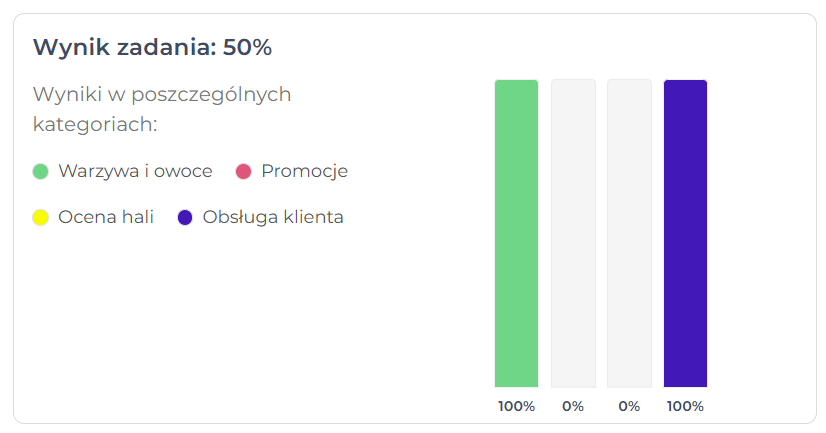
Task: Click the pink Promocje legend dot
Action: coord(242,171)
